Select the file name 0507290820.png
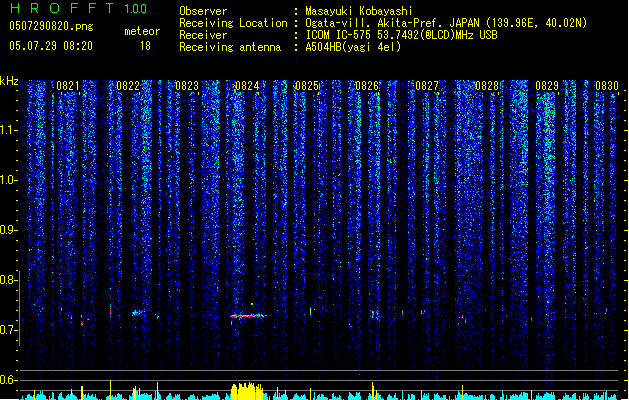Image resolution: width=629 pixels, height=400 pixels. click(x=51, y=27)
